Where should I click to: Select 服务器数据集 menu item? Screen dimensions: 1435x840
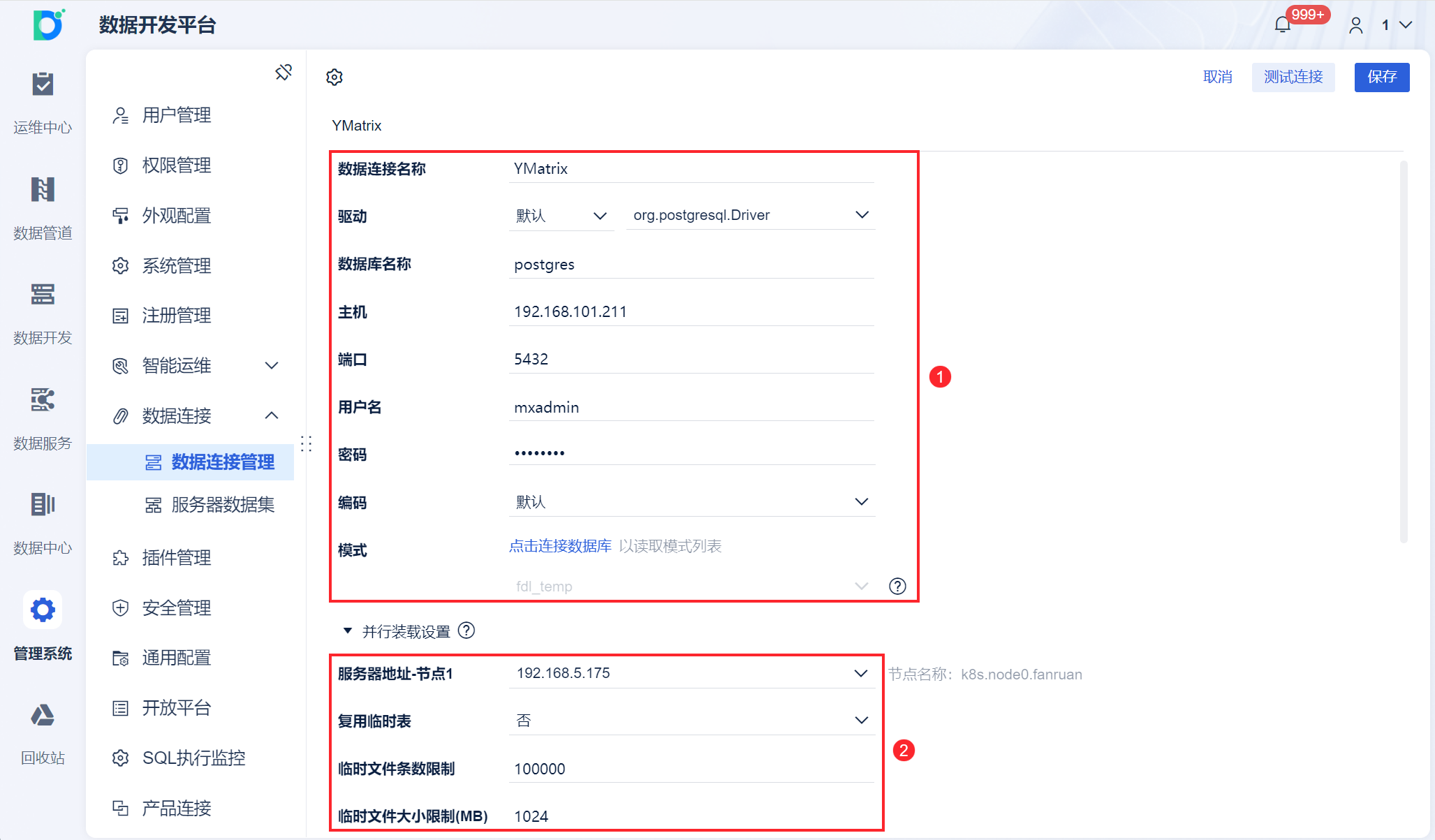[x=222, y=505]
